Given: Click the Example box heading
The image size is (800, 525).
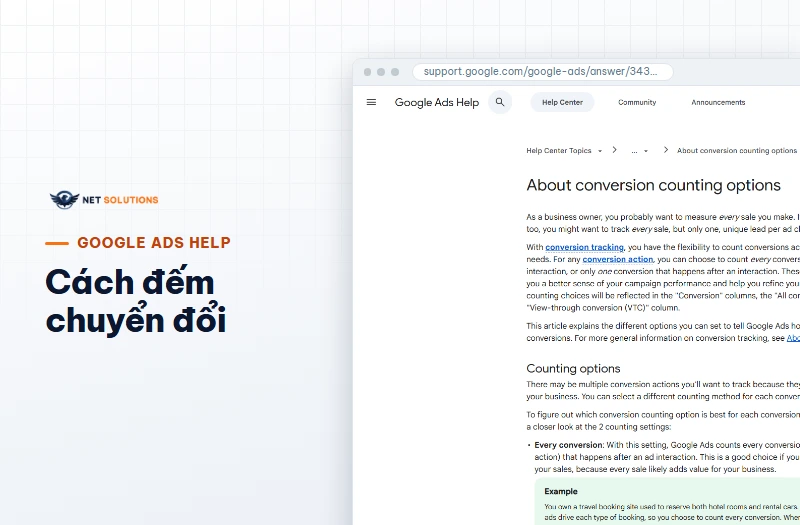Looking at the screenshot, I should click(561, 491).
